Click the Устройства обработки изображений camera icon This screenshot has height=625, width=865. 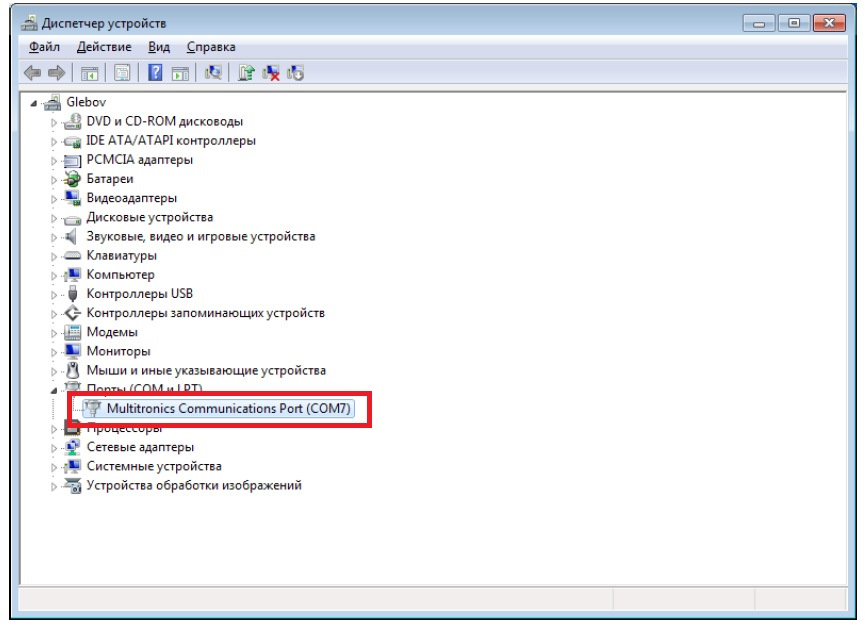pos(72,485)
